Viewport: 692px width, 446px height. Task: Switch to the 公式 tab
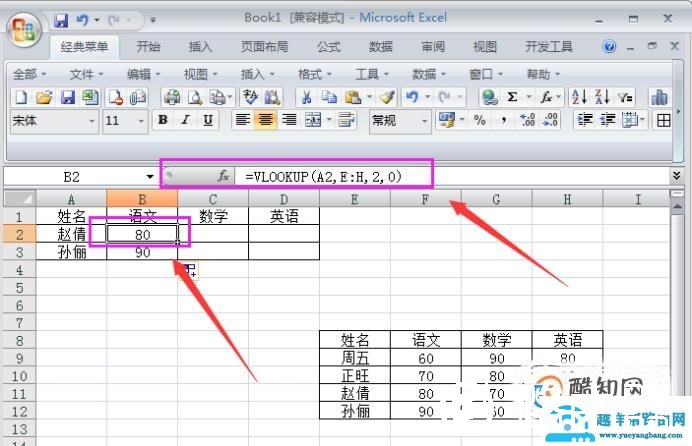coord(328,47)
